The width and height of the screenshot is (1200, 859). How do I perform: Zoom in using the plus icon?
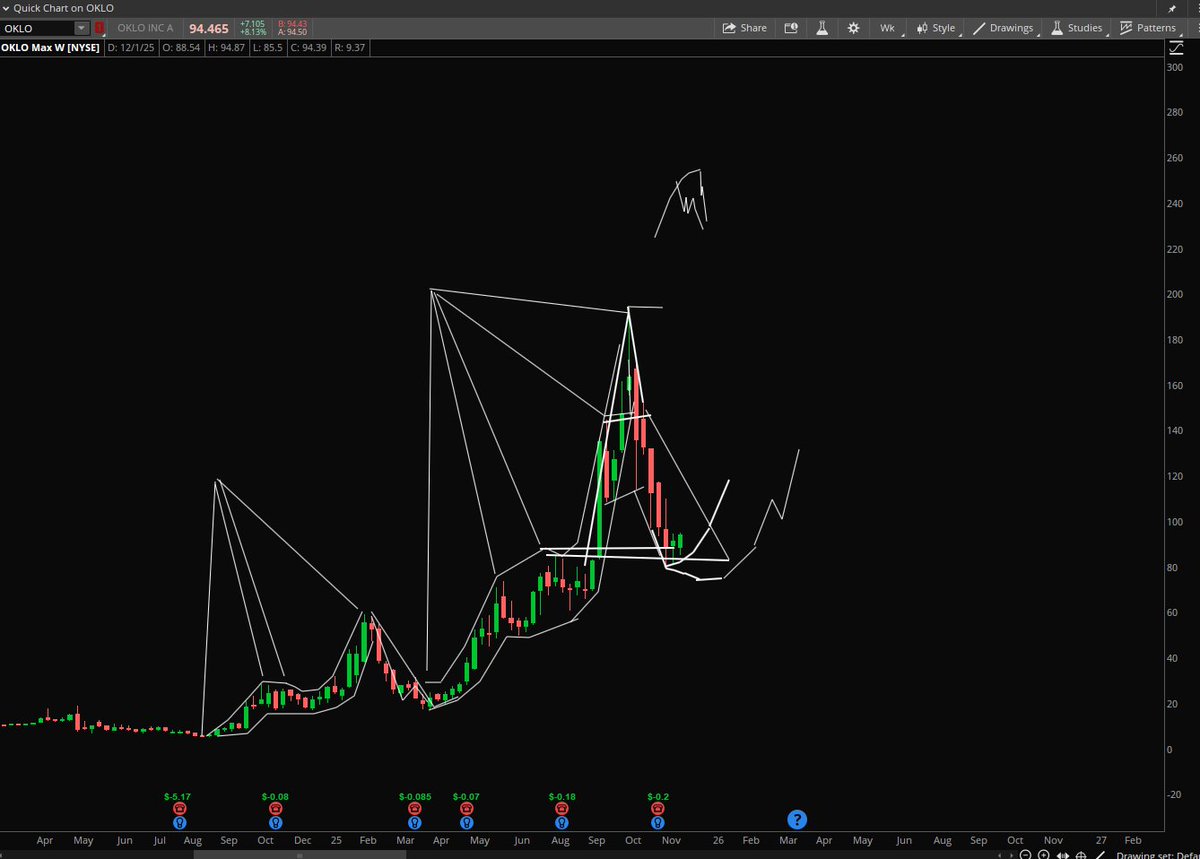1044,855
